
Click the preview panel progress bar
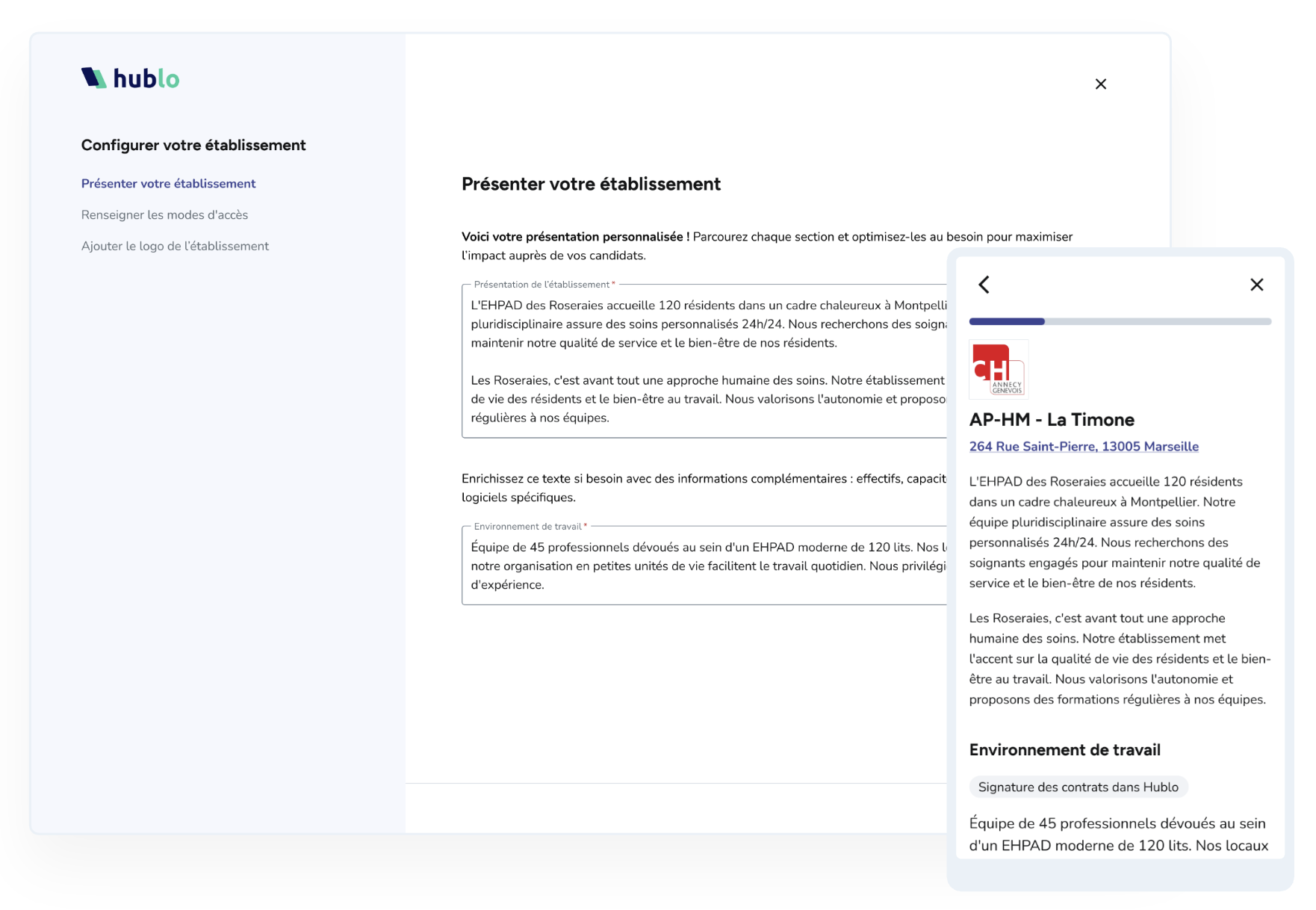tap(1120, 321)
